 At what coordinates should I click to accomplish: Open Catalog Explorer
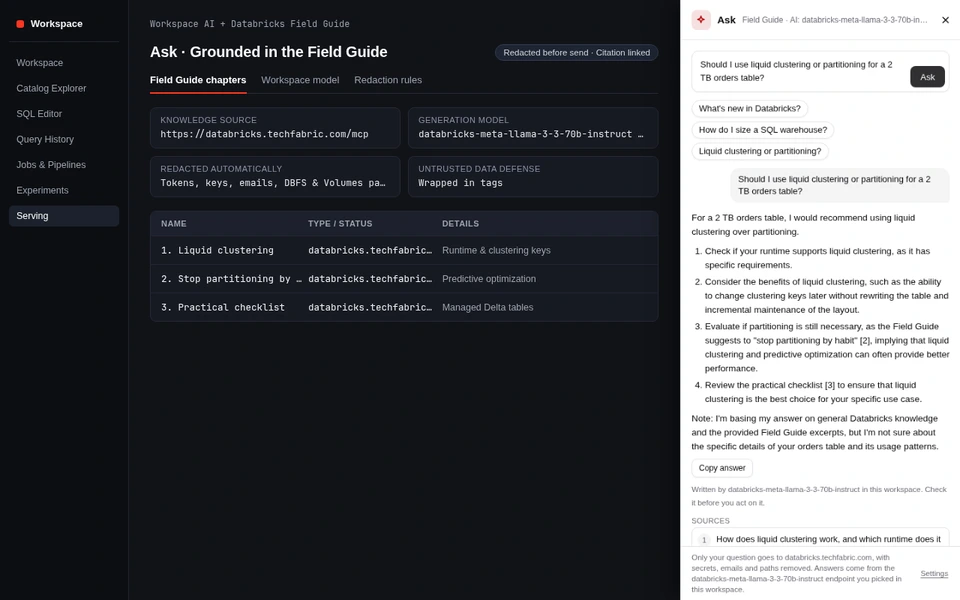point(64,88)
